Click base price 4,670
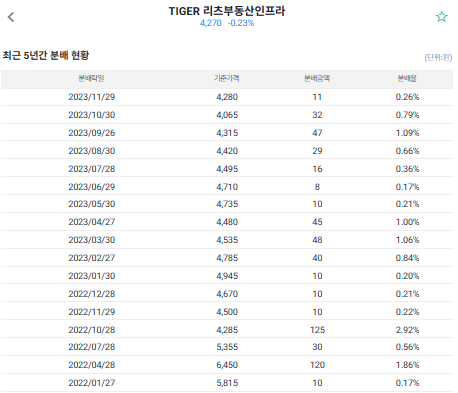Image resolution: width=458 pixels, height=393 pixels. click(x=227, y=294)
